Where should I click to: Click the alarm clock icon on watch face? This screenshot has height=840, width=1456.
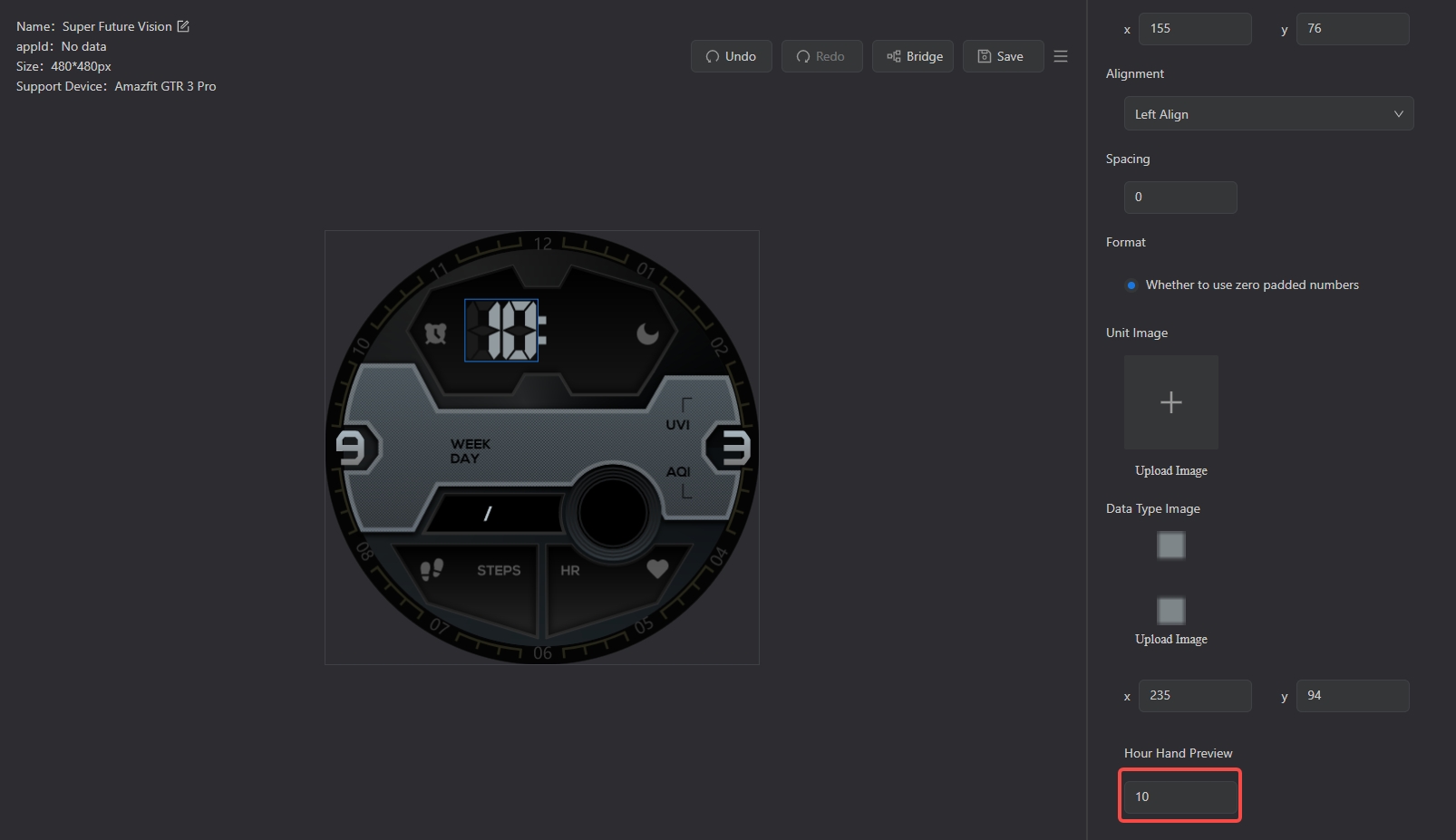436,333
